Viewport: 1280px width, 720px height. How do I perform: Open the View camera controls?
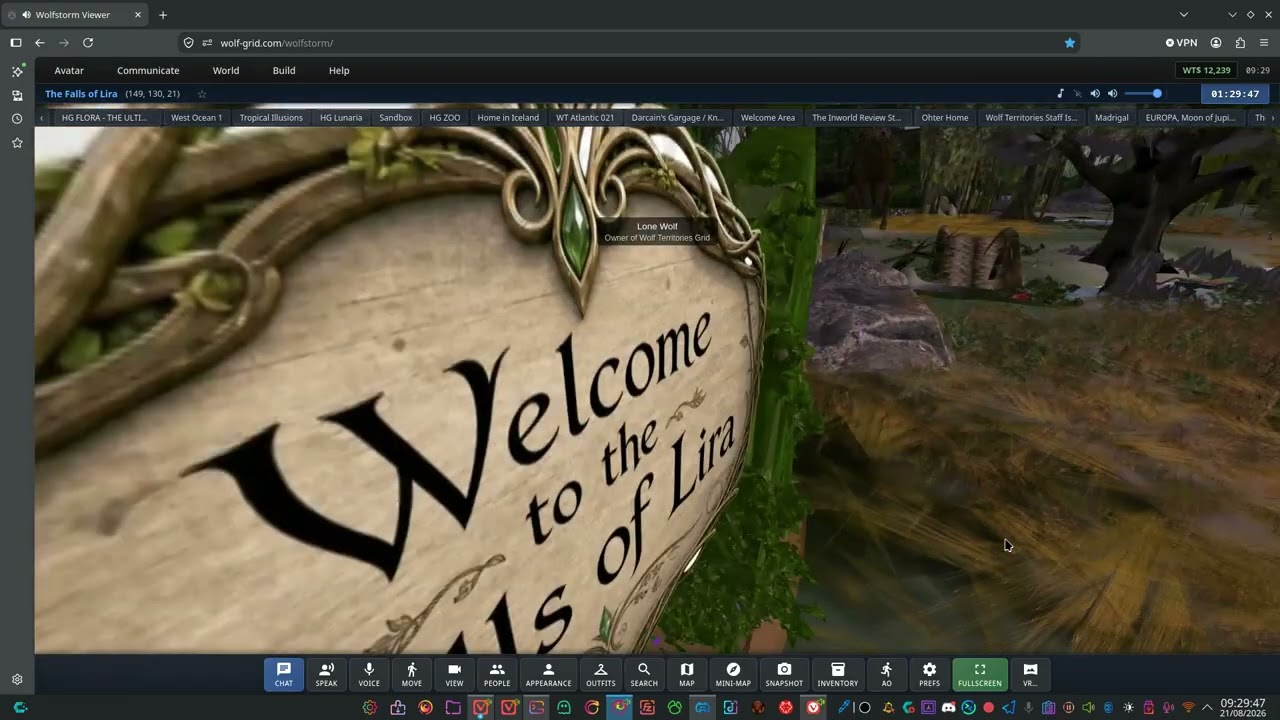[x=454, y=674]
